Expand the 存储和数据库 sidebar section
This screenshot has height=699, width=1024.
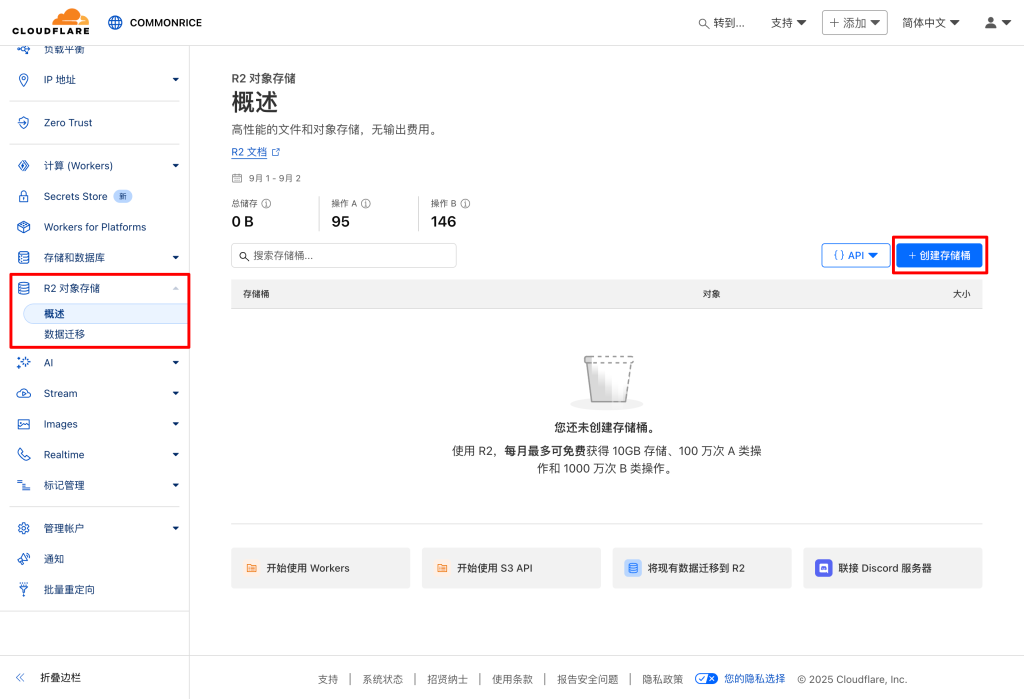pyautogui.click(x=175, y=258)
